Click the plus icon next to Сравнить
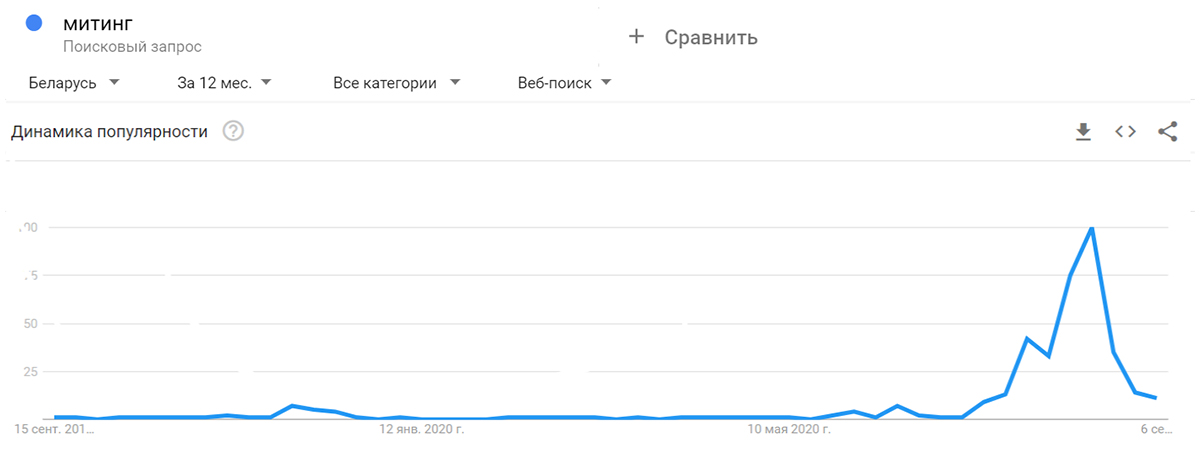This screenshot has height=450, width=1200. pos(636,37)
